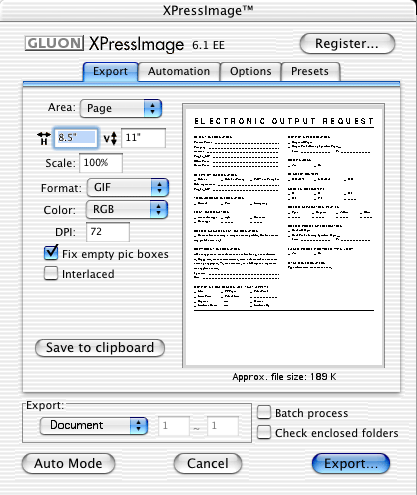Click the Scale field showing 100%
The image size is (417, 495).
coord(101,163)
